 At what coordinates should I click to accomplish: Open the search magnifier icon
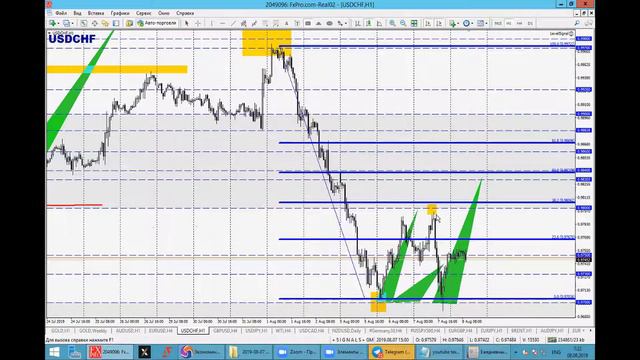click(x=577, y=23)
